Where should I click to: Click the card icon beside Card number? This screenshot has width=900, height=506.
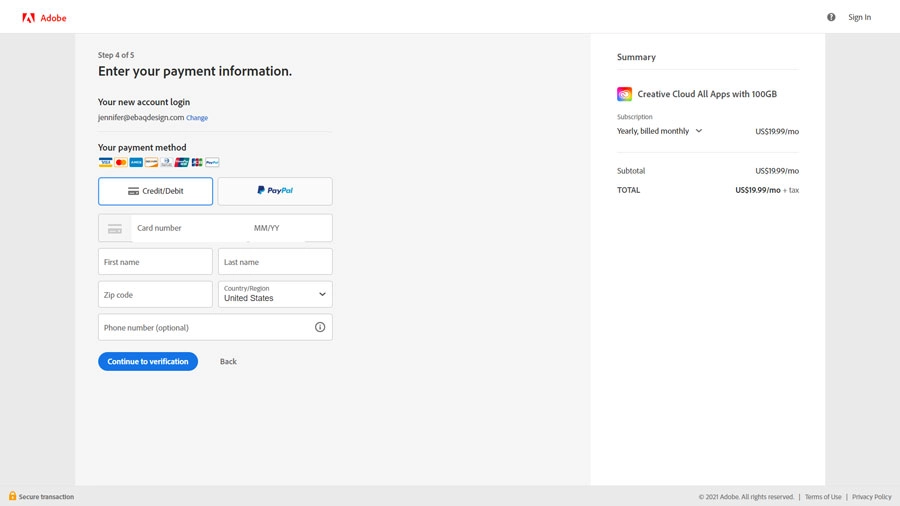[115, 229]
